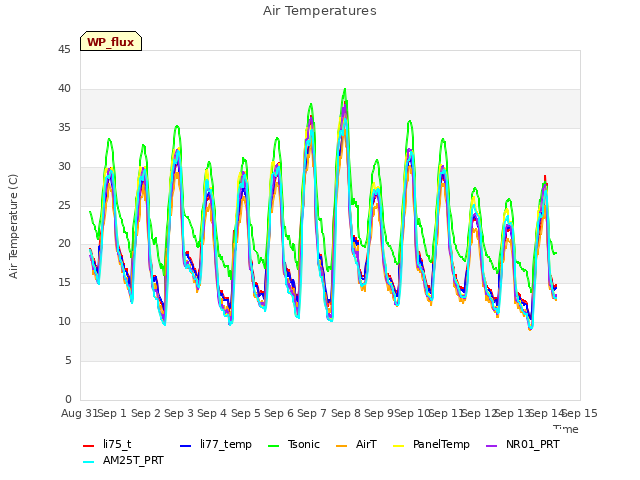Click the Sep 8 x-axis label
The image size is (640, 480).
346,413
